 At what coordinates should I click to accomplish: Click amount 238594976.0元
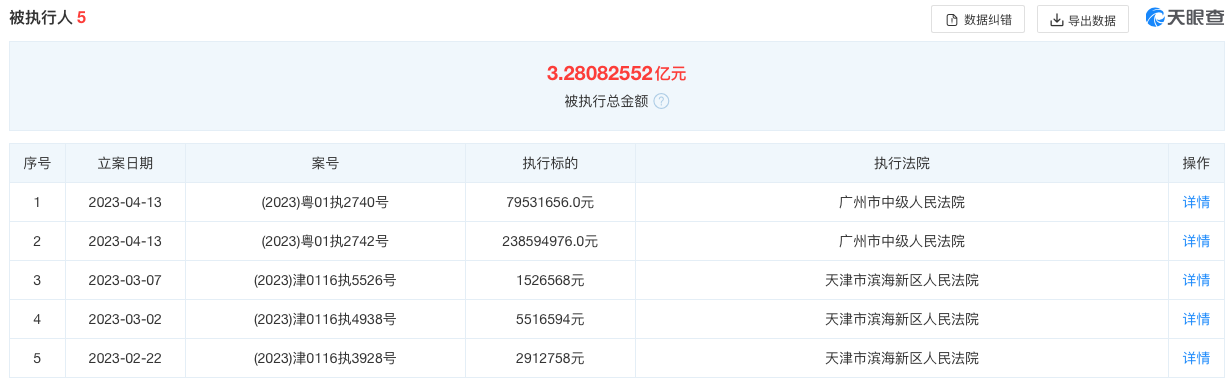coord(550,241)
